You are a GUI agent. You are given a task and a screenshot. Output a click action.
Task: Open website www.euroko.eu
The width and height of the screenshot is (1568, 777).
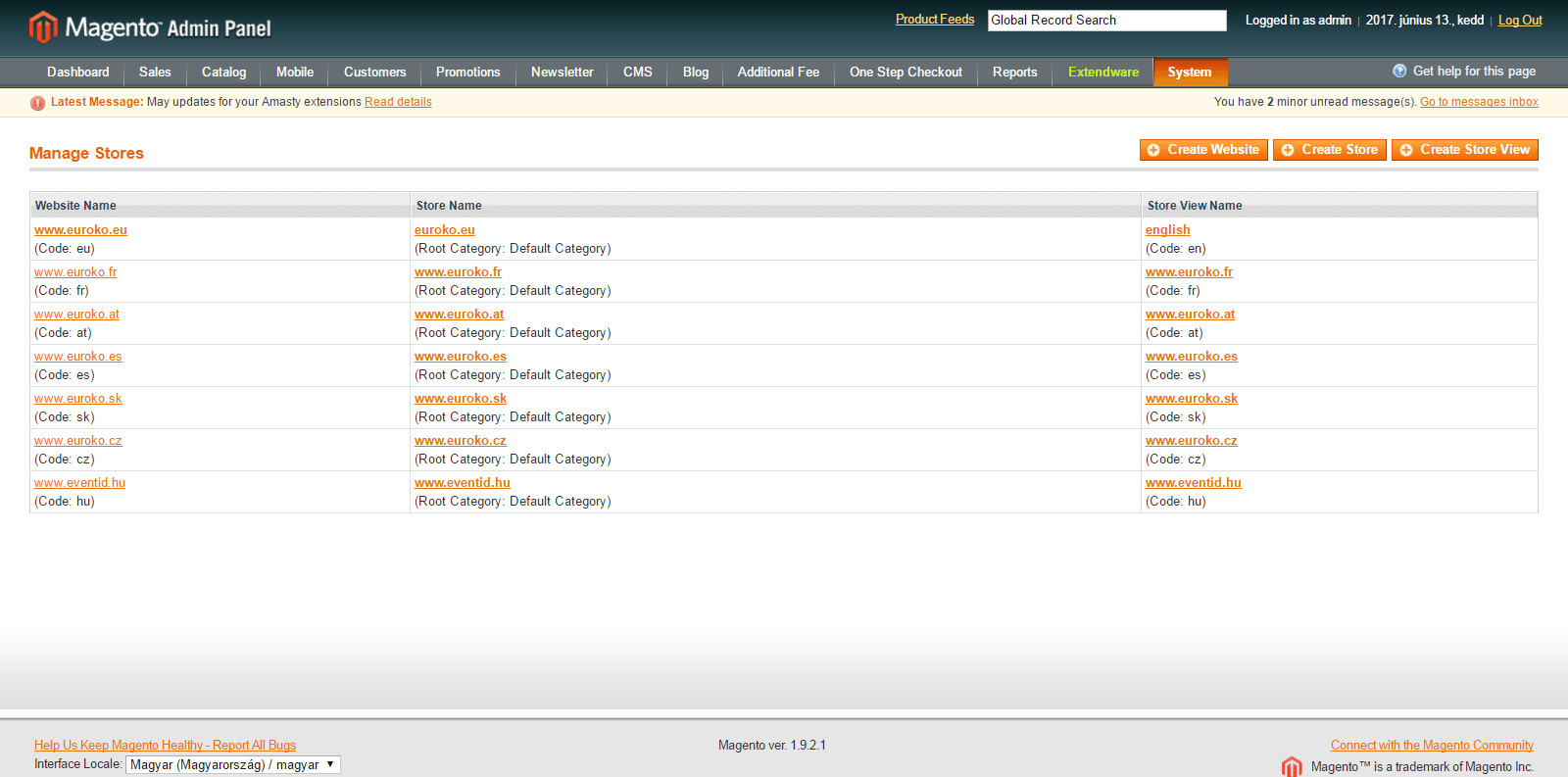[80, 230]
